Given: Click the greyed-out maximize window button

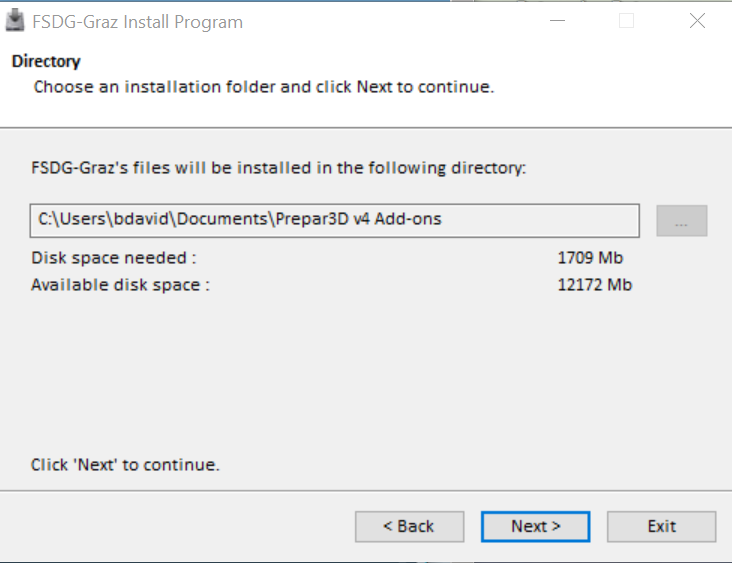Looking at the screenshot, I should (626, 21).
